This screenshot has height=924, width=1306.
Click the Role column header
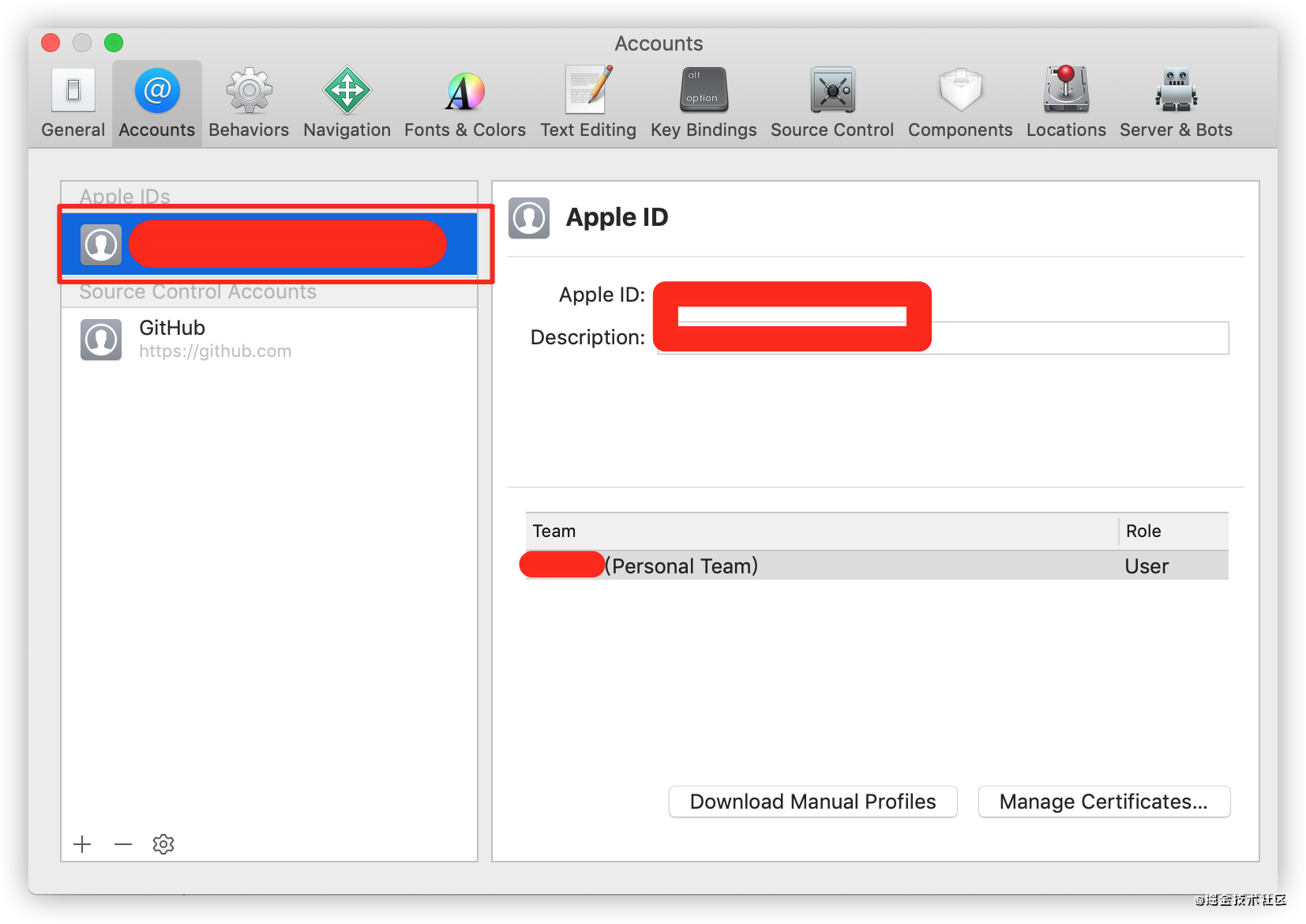coord(1173,531)
